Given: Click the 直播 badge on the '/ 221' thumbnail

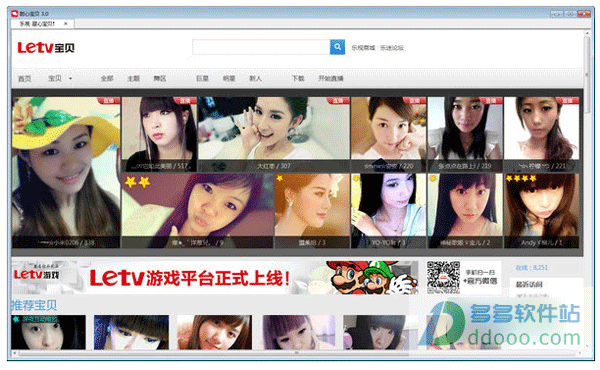Looking at the screenshot, I should coord(568,101).
